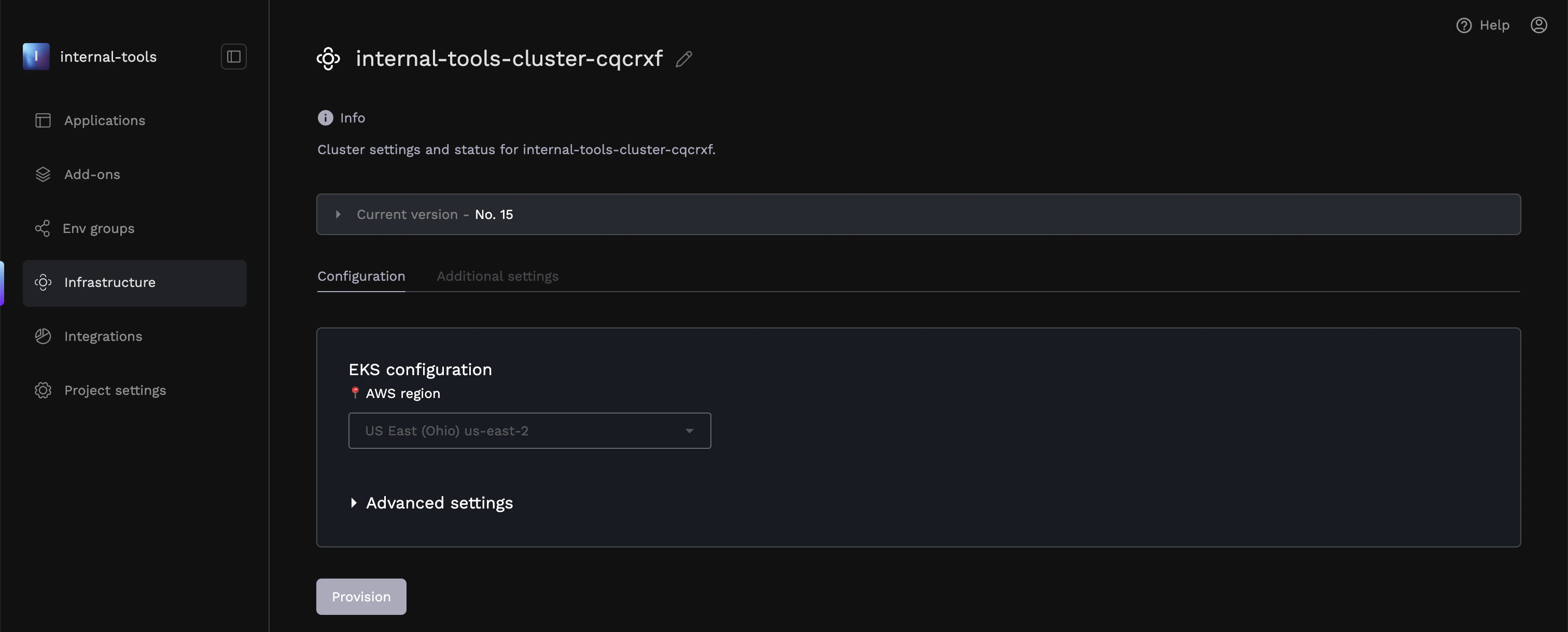Select the Add-ons sidebar icon
Image resolution: width=1568 pixels, height=632 pixels.
(43, 174)
